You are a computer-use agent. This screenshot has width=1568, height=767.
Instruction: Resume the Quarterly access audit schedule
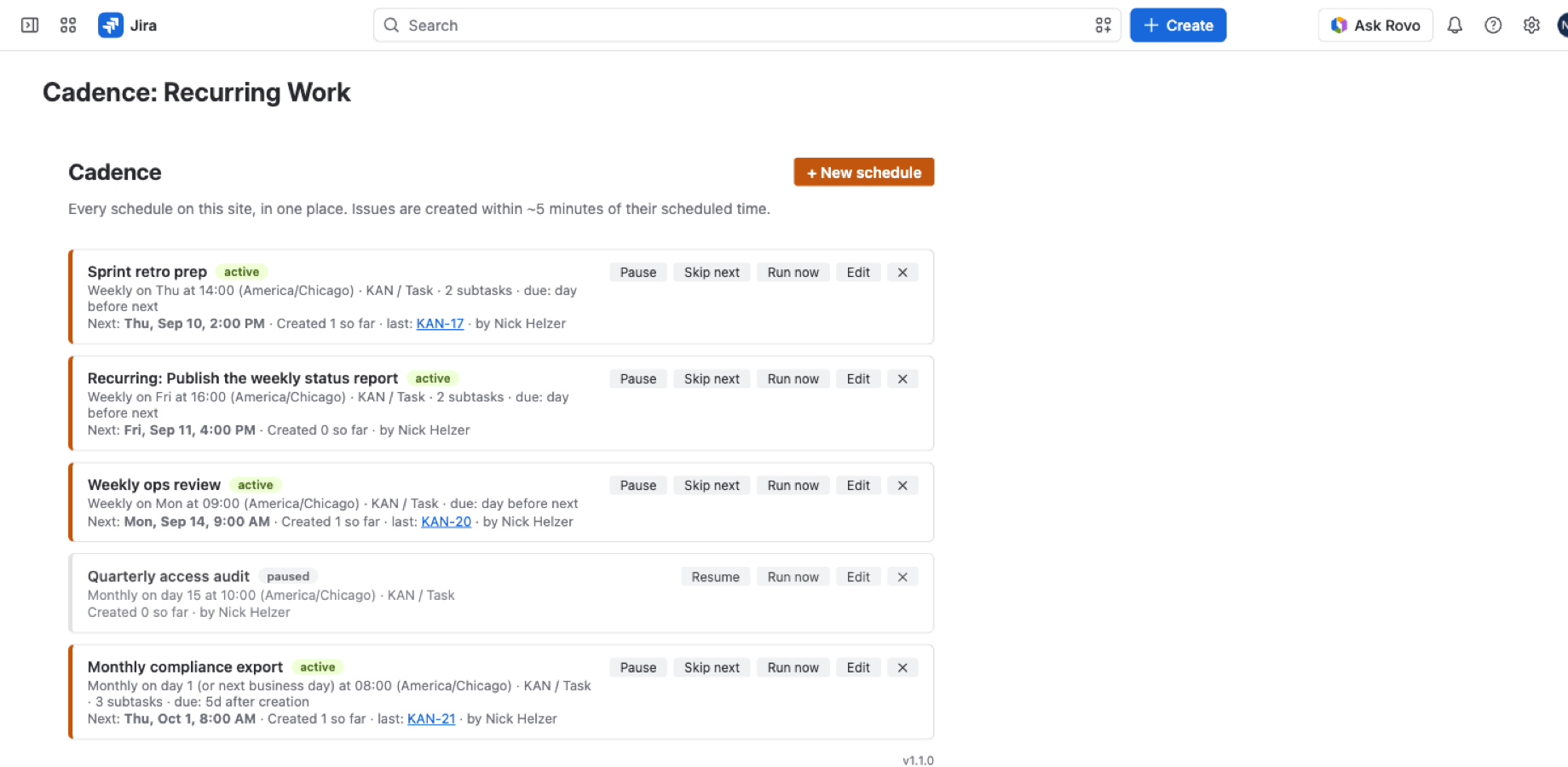click(715, 577)
